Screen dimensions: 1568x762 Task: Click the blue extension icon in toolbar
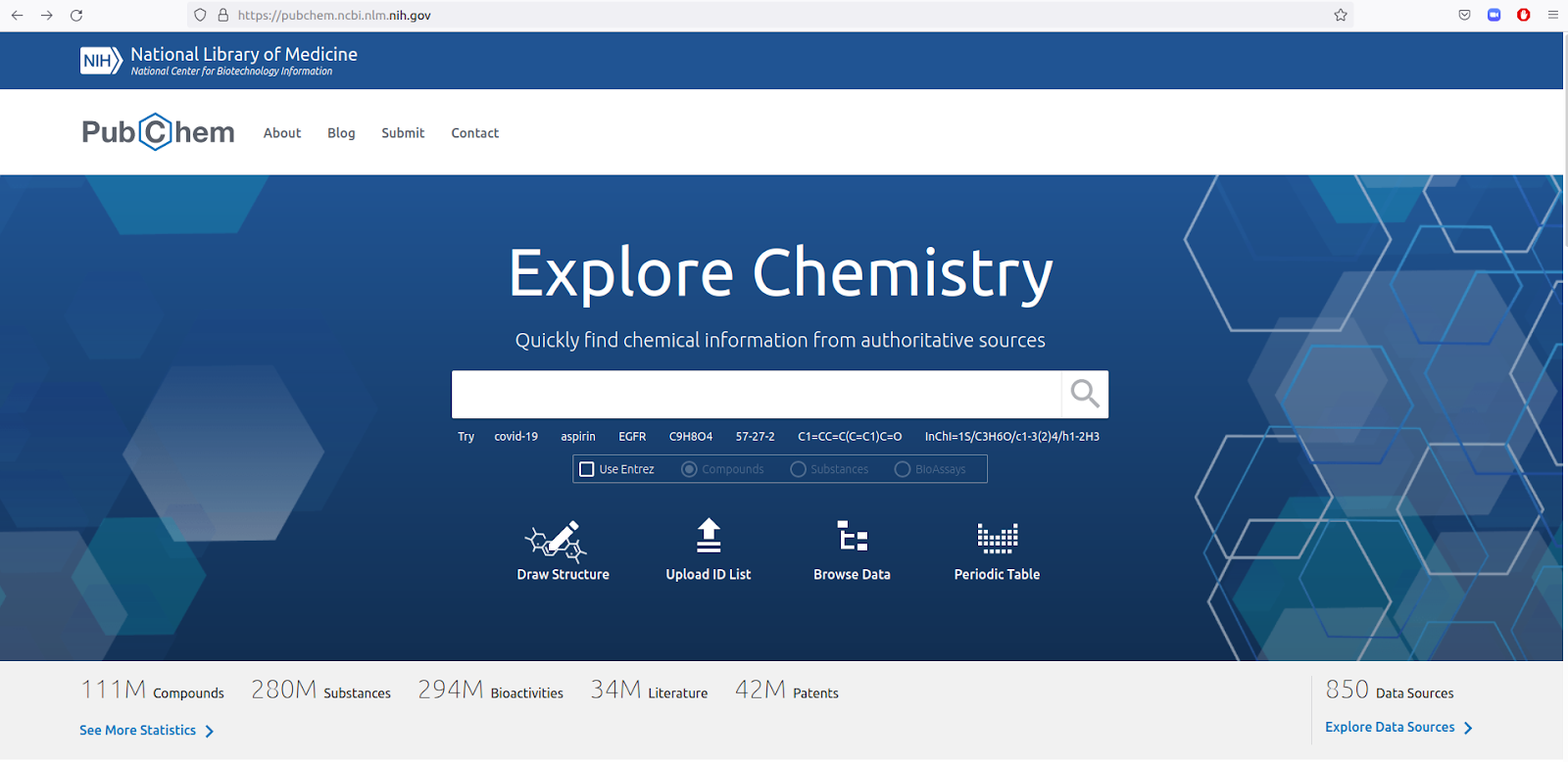click(x=1494, y=15)
